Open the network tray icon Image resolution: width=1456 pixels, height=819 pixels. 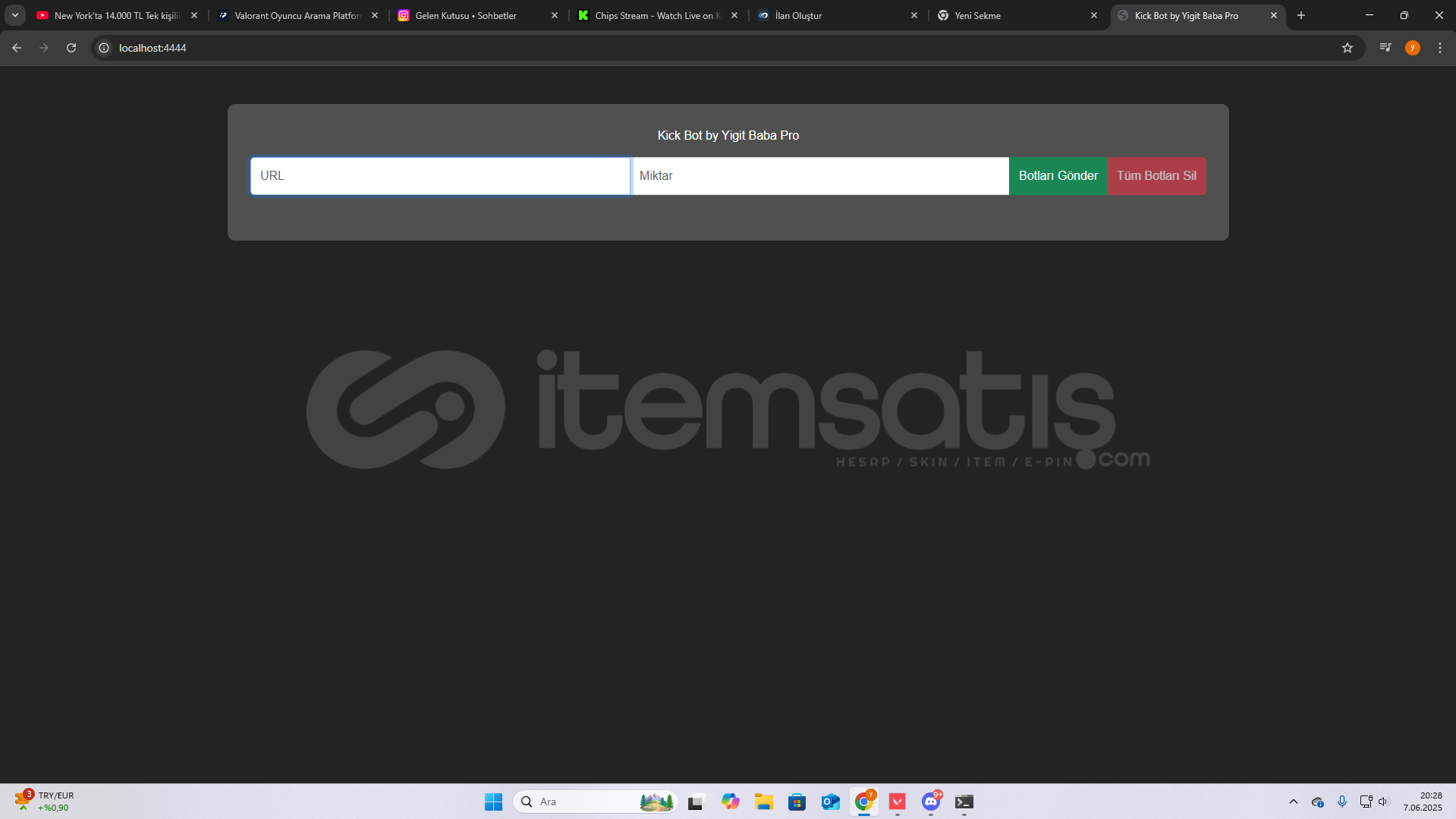click(x=1366, y=802)
